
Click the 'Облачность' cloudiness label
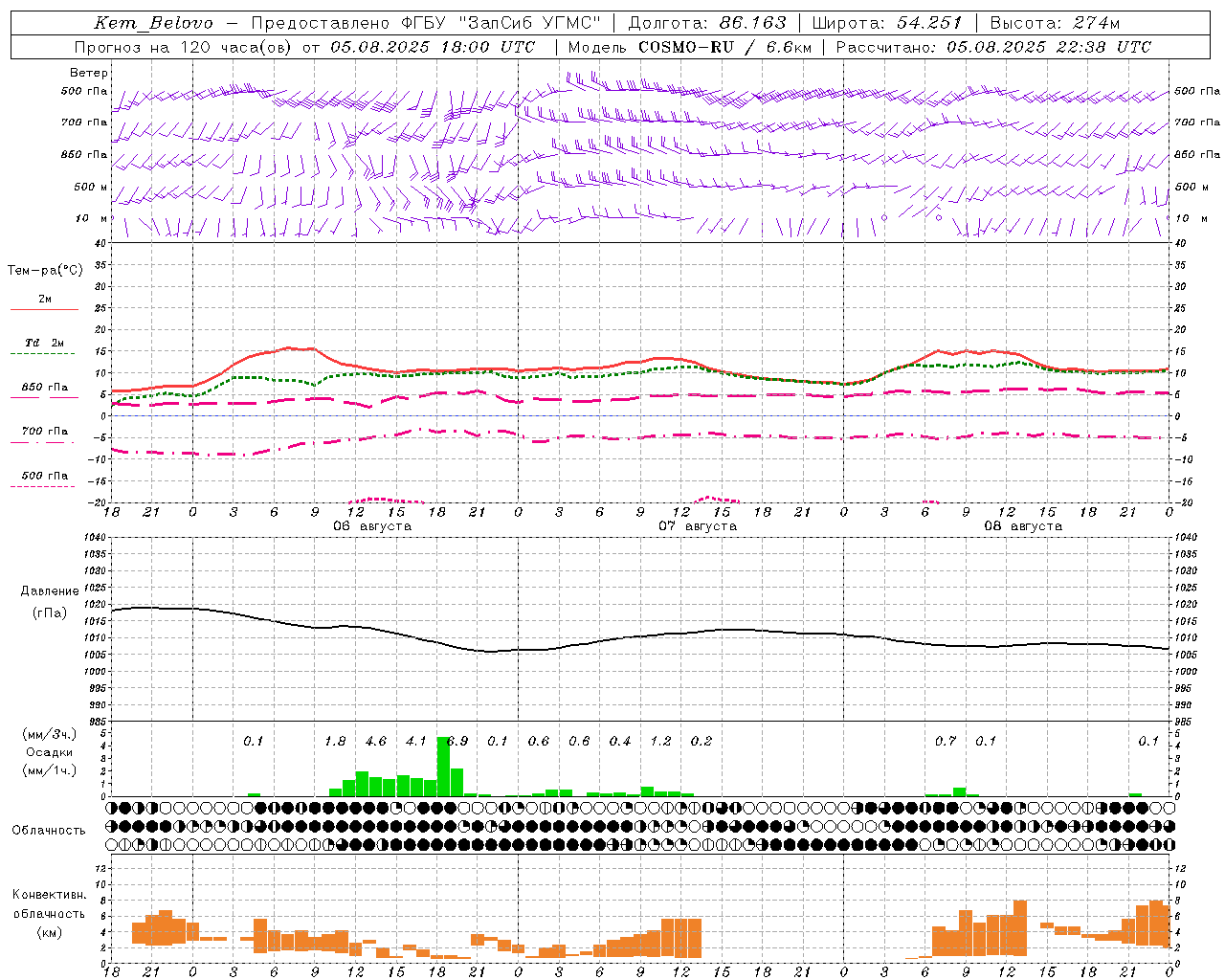pyautogui.click(x=49, y=831)
